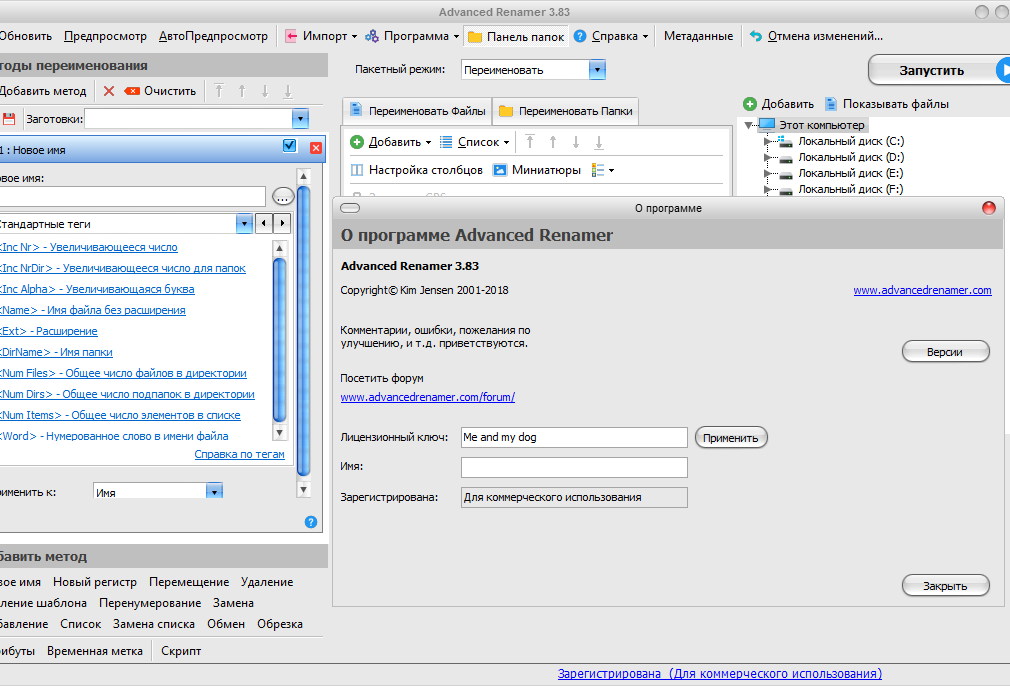Delete selected method with red X icon

click(x=109, y=91)
